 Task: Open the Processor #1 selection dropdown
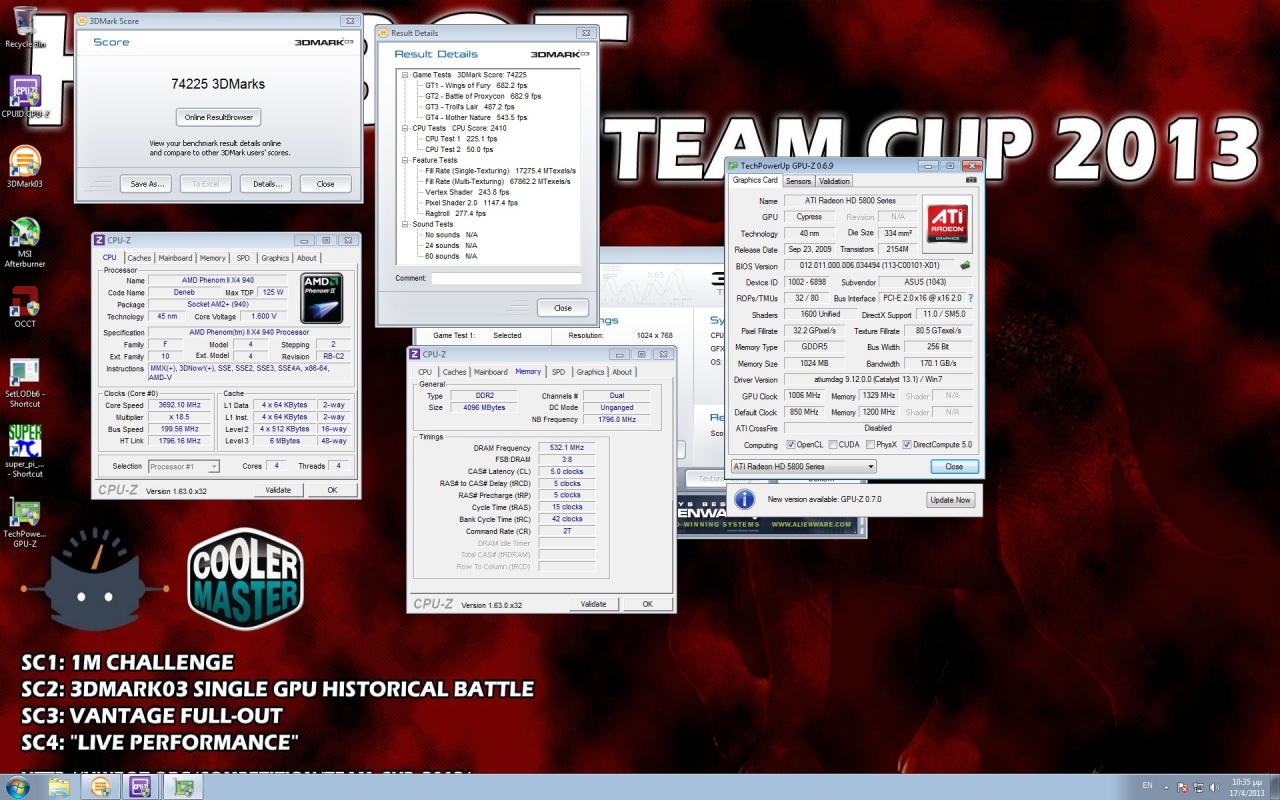184,466
